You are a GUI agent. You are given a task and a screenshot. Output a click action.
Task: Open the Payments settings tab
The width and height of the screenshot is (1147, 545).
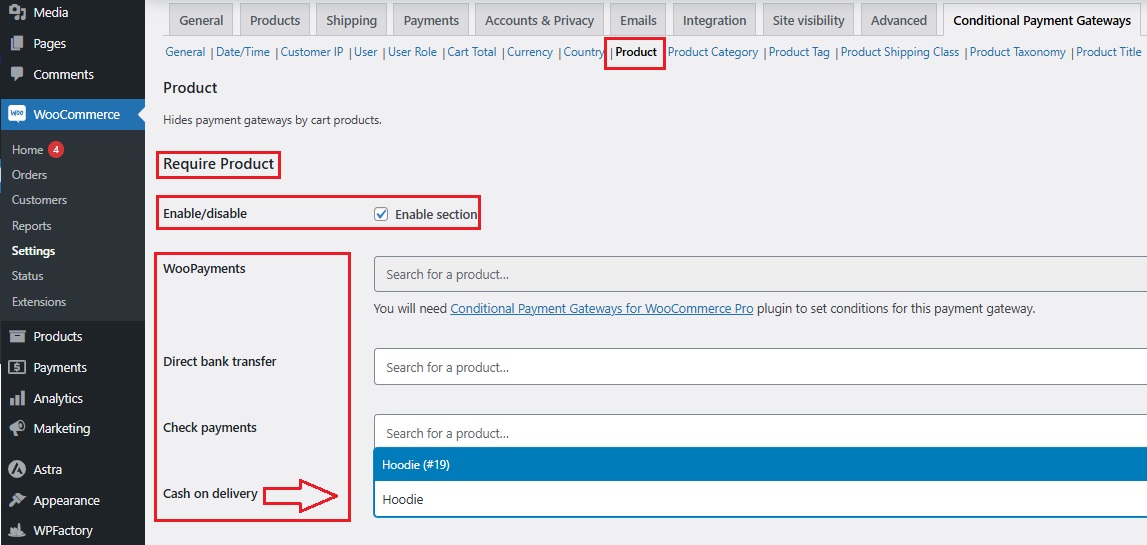(x=431, y=20)
